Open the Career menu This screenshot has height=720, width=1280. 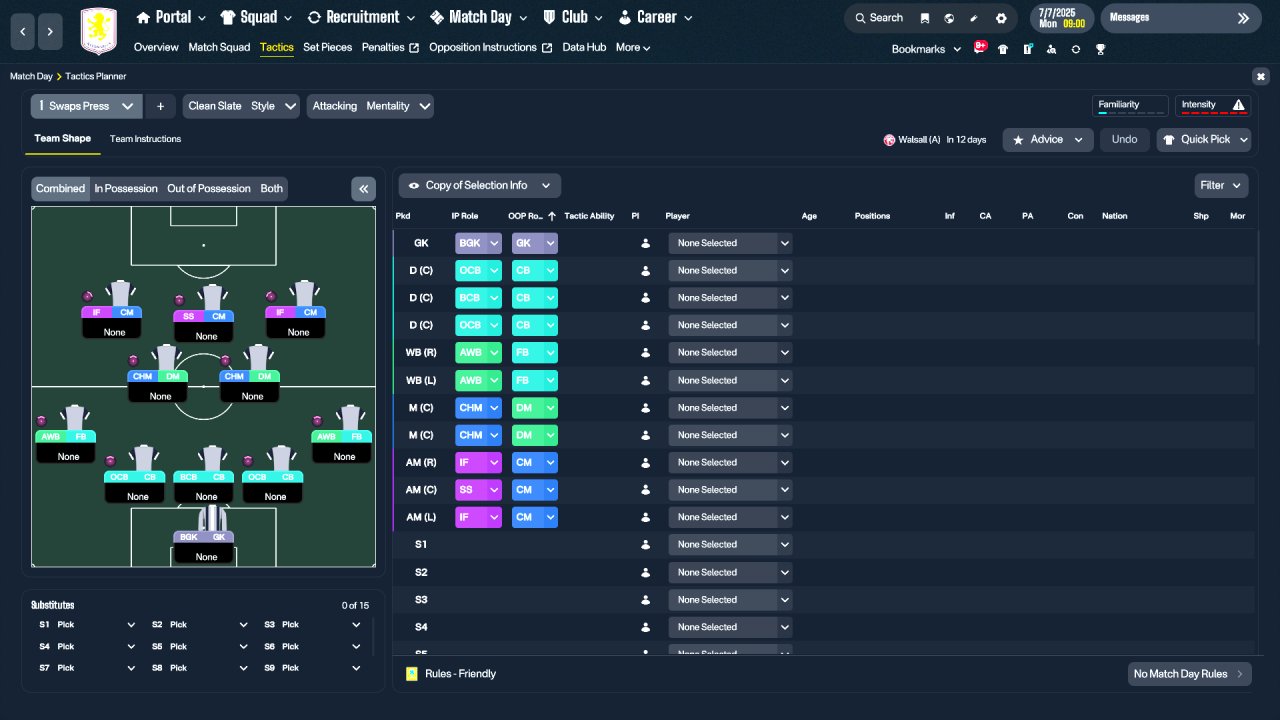point(657,17)
